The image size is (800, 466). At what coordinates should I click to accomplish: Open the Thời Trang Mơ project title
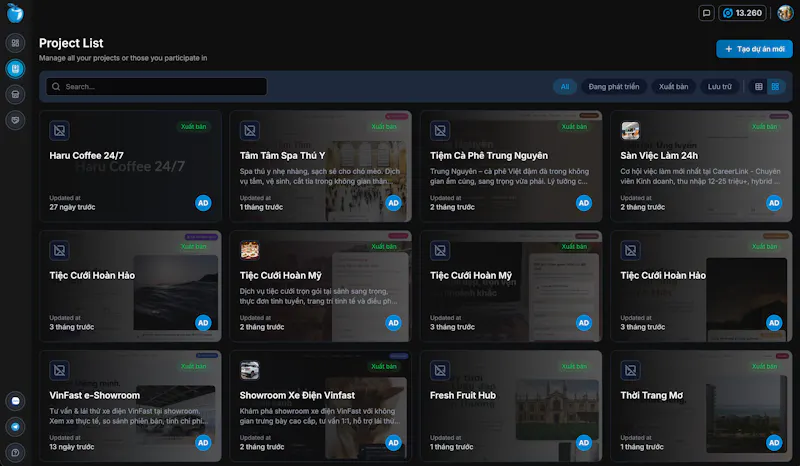point(652,396)
